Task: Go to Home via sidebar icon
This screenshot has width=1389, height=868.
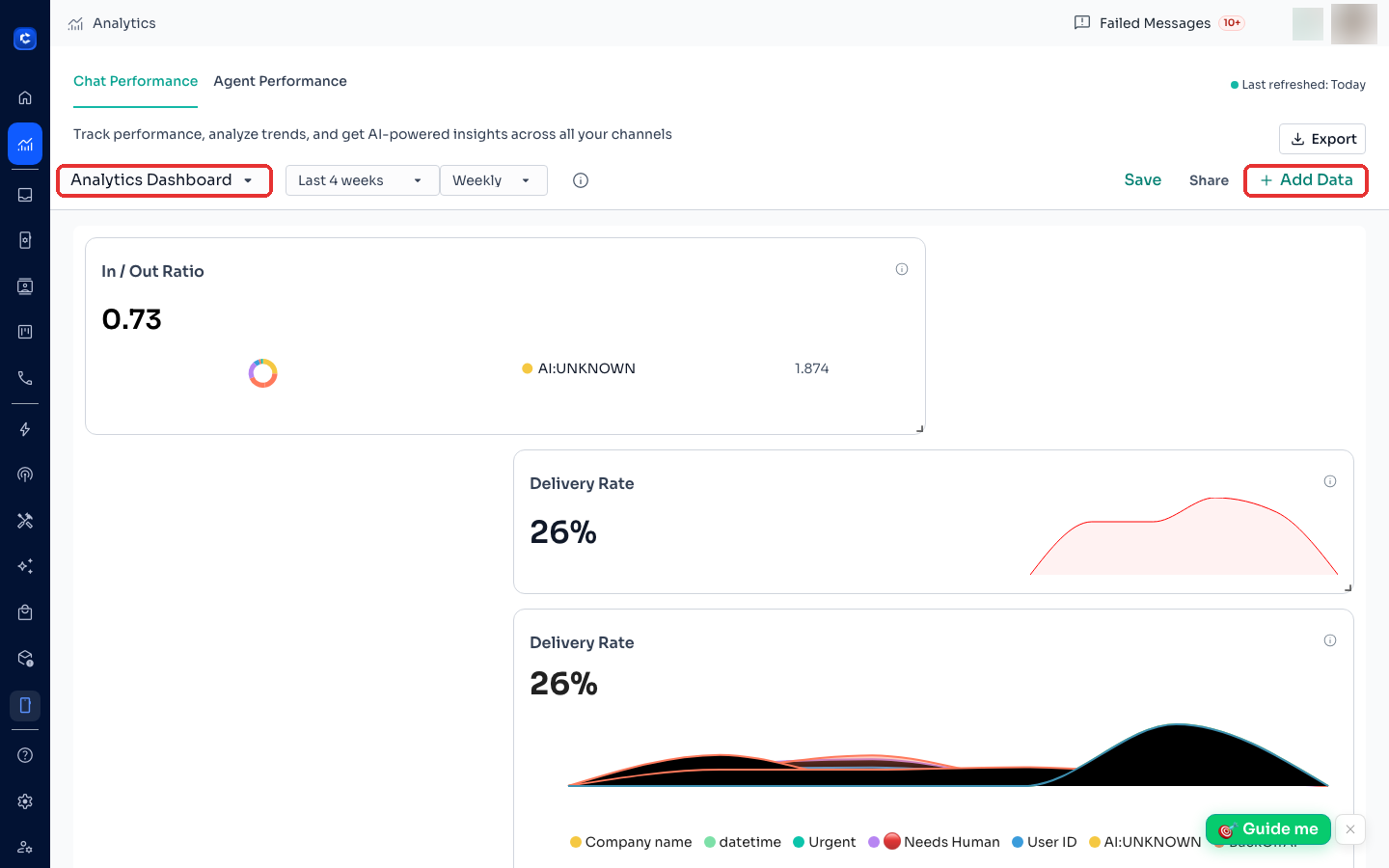Action: click(x=25, y=97)
